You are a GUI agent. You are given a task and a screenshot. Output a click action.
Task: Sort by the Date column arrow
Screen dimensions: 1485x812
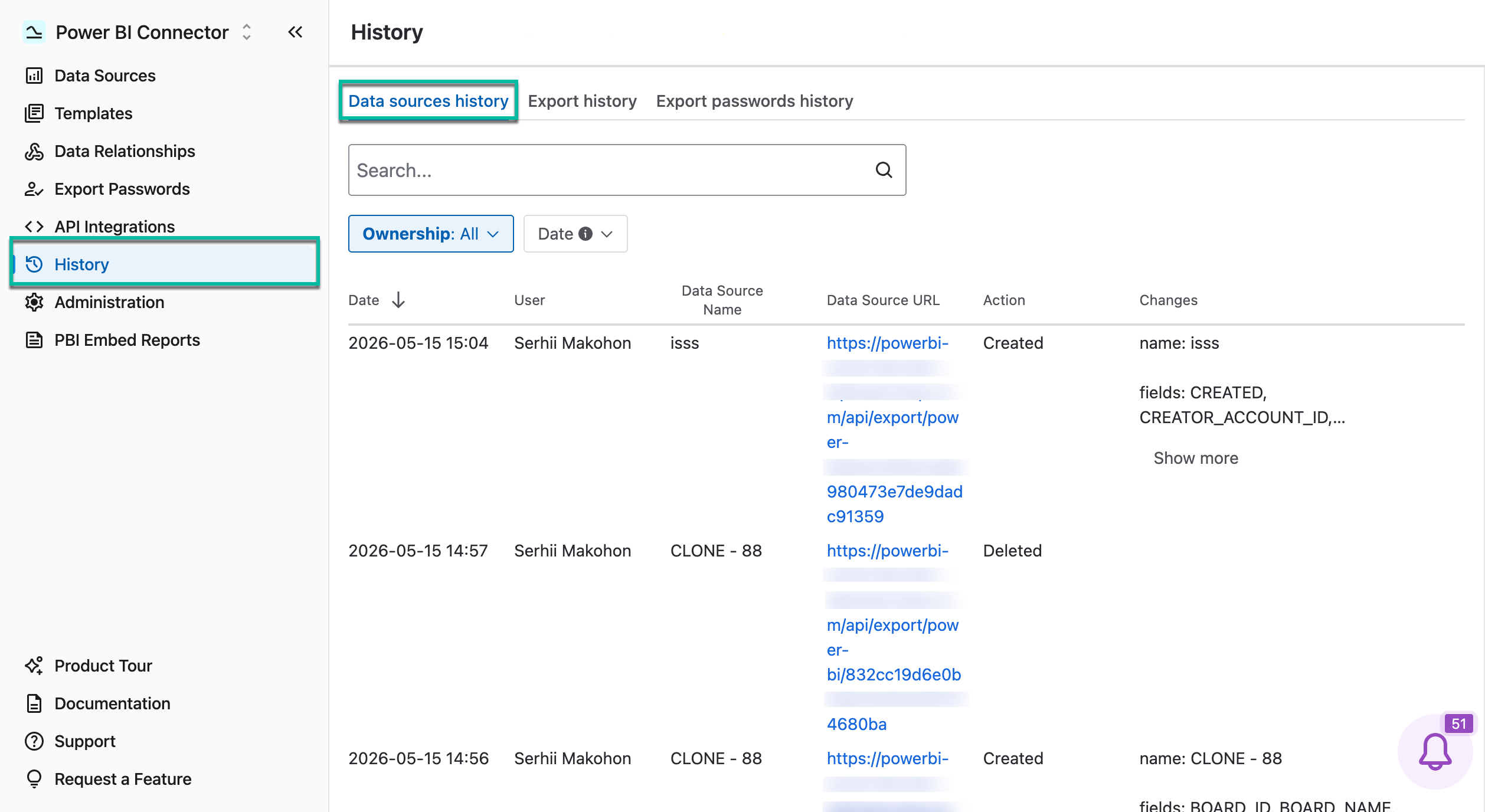(398, 300)
